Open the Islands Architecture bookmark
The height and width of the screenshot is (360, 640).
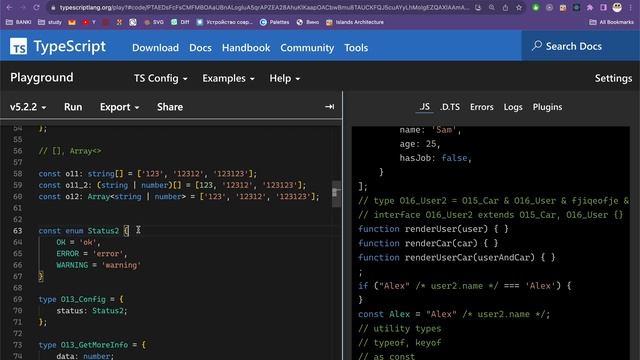point(355,22)
